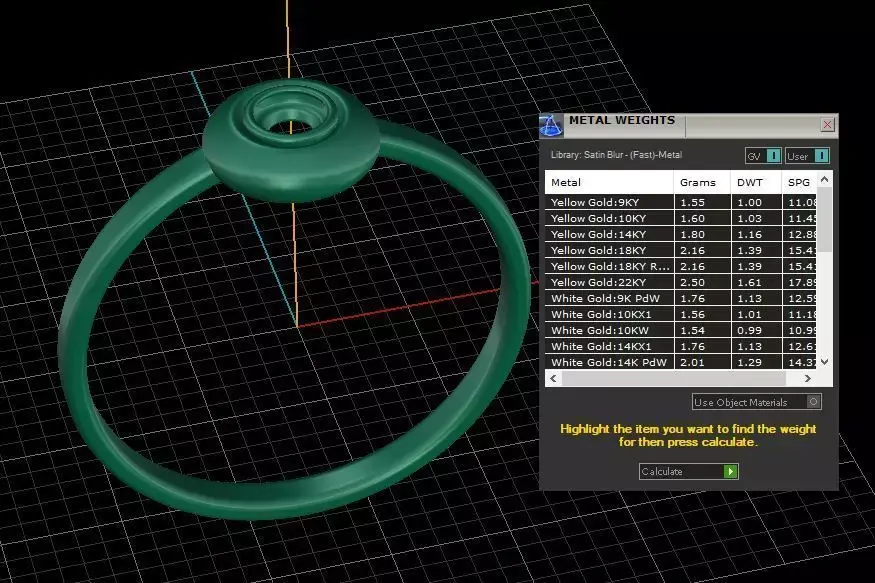Viewport: 875px width, 583px height.
Task: Click the table's scroll up arrow
Action: [x=825, y=179]
